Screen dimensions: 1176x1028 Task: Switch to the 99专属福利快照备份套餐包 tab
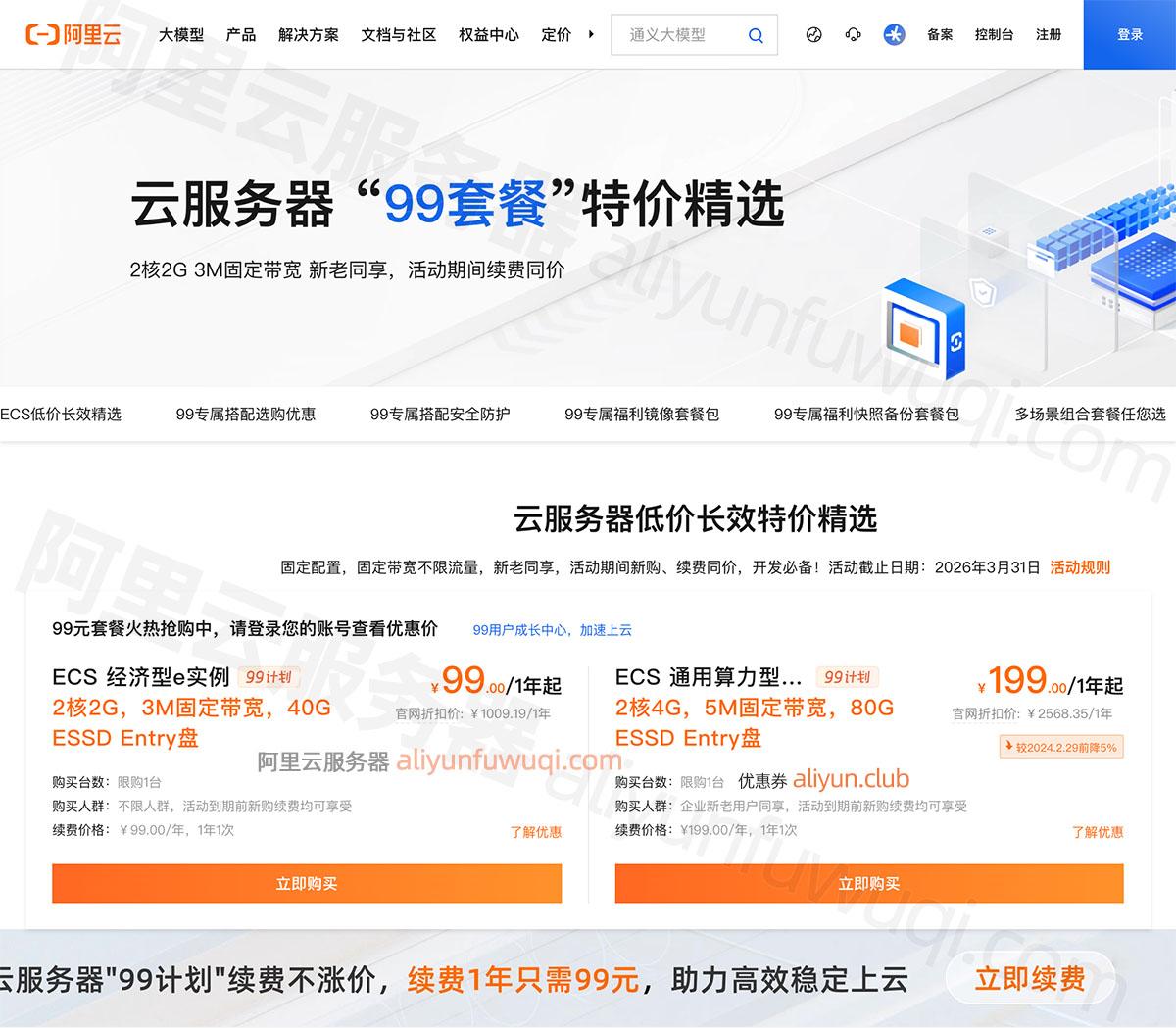coord(866,414)
